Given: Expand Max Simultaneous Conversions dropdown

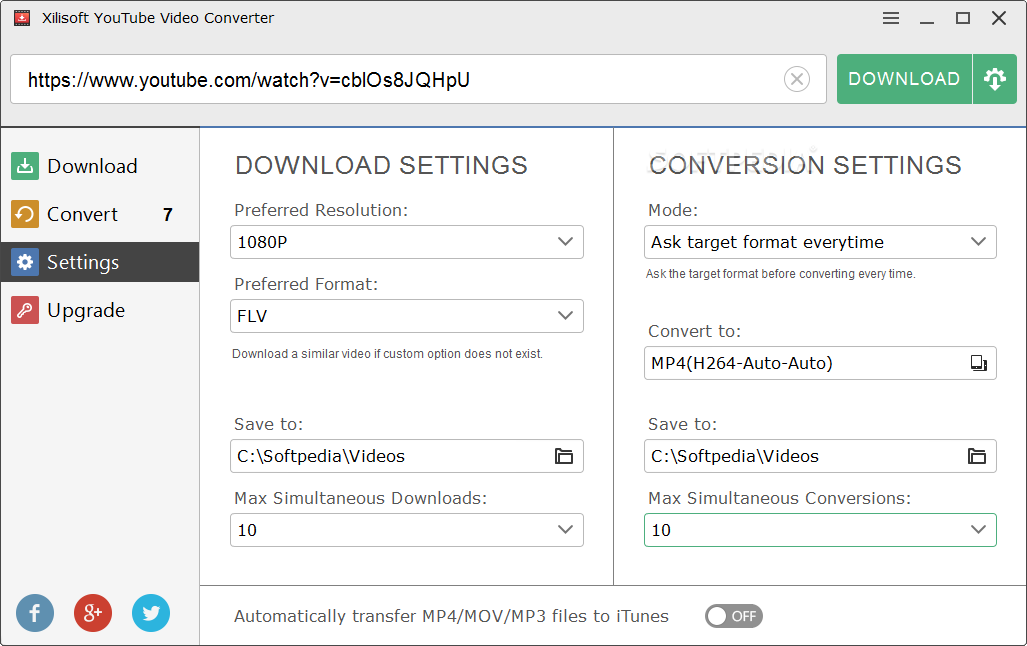Looking at the screenshot, I should [x=820, y=530].
